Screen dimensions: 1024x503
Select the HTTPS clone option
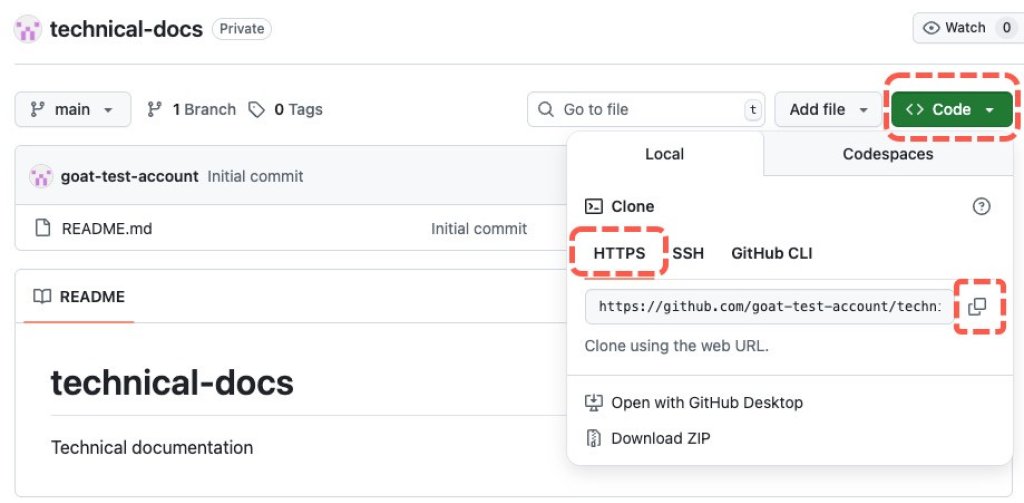(x=619, y=253)
